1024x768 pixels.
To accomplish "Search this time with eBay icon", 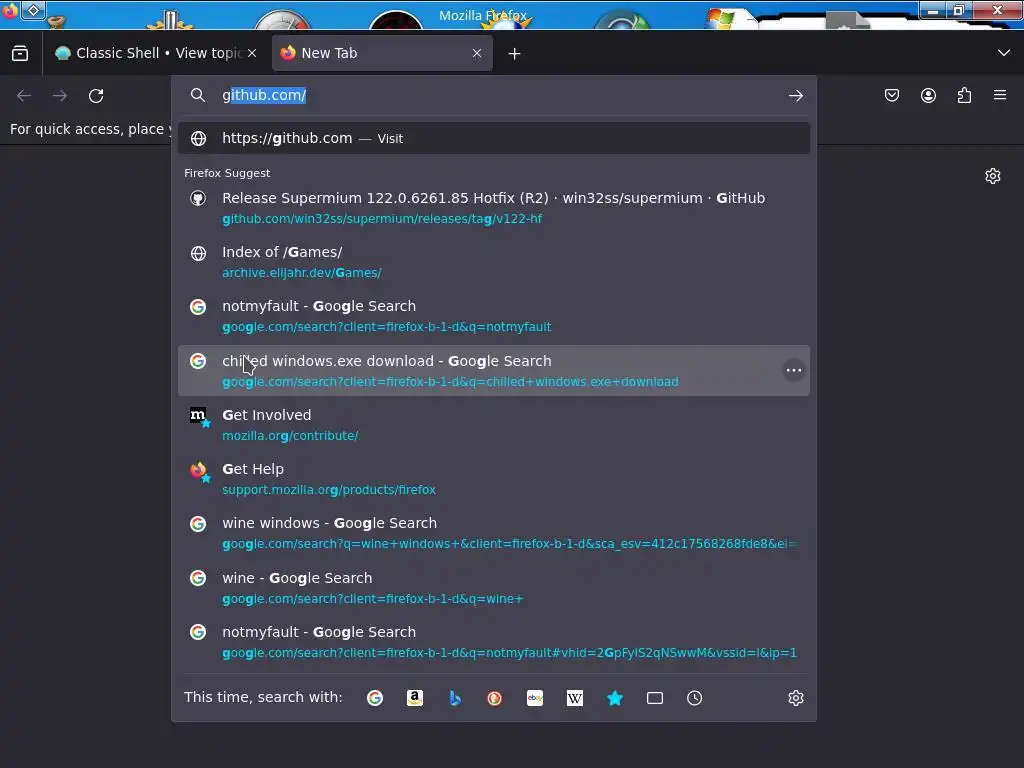I will point(535,698).
